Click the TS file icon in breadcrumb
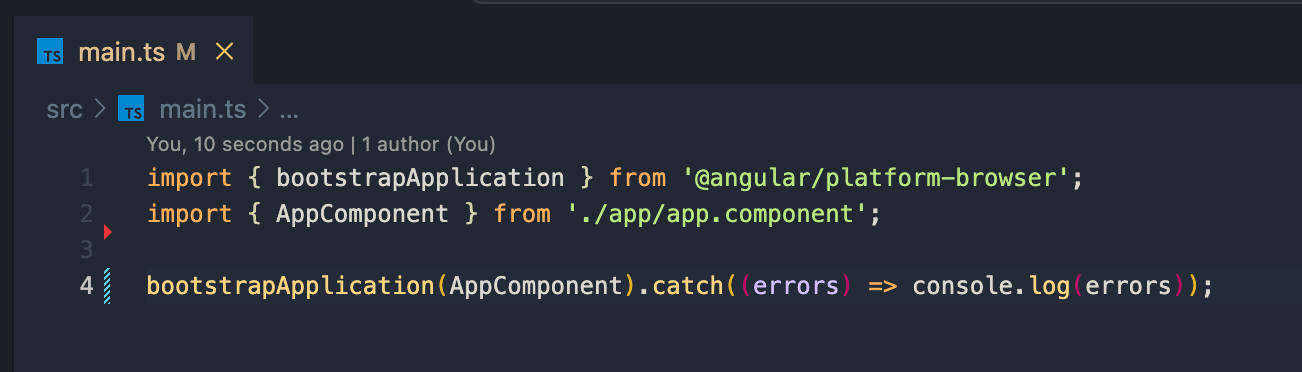The image size is (1302, 372). 131,108
